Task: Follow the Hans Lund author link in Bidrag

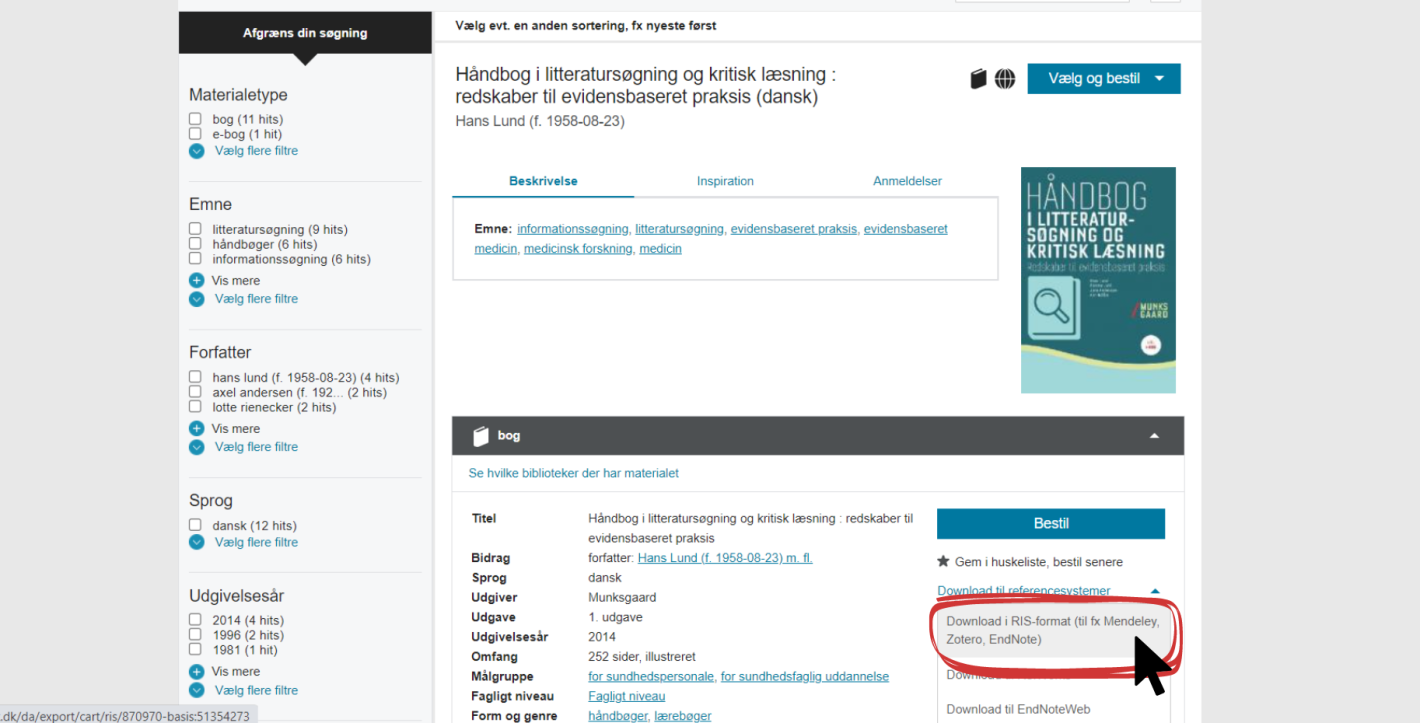Action: pyautogui.click(x=725, y=558)
